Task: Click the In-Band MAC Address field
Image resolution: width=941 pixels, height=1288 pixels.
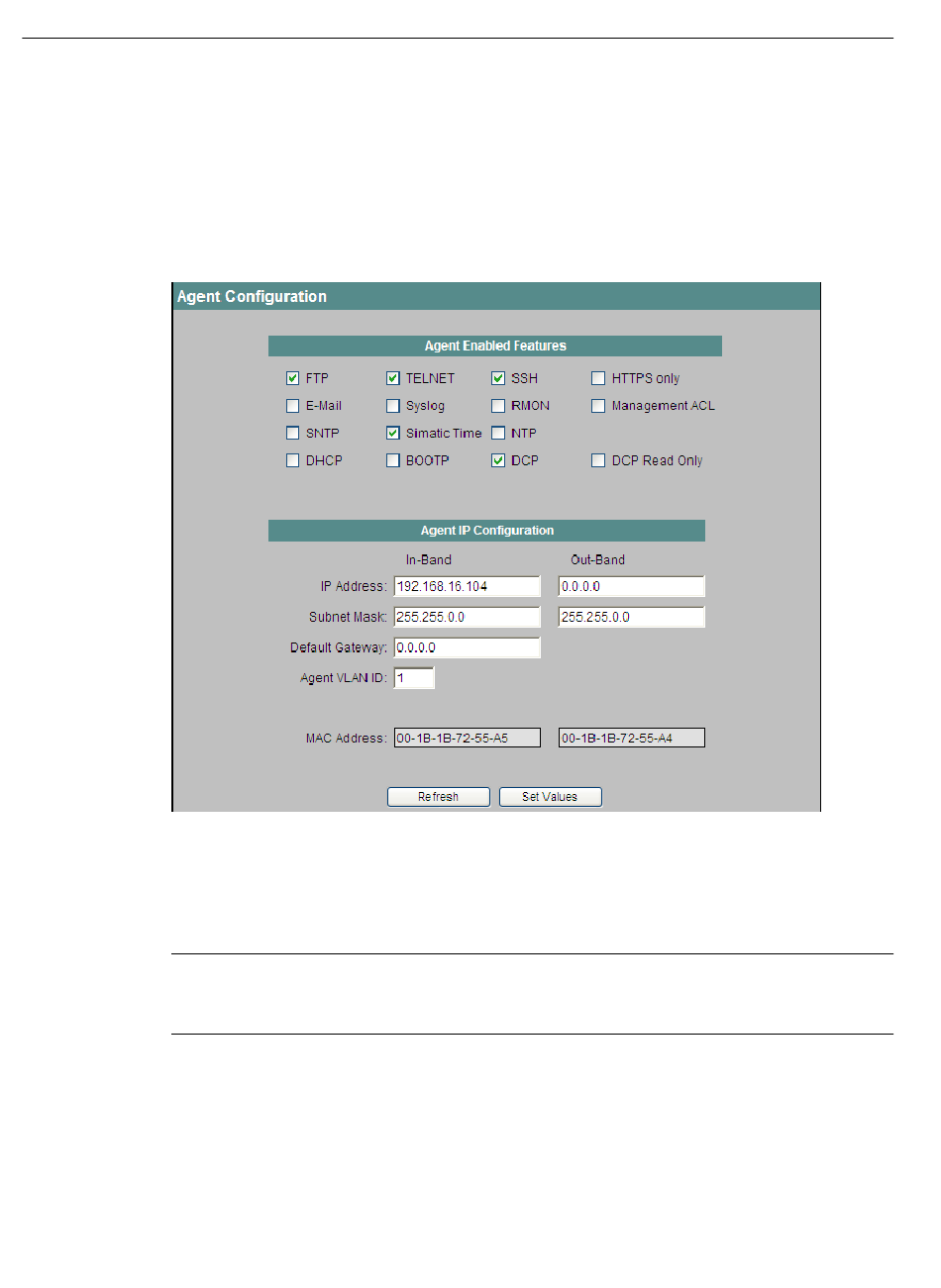Action: tap(468, 738)
